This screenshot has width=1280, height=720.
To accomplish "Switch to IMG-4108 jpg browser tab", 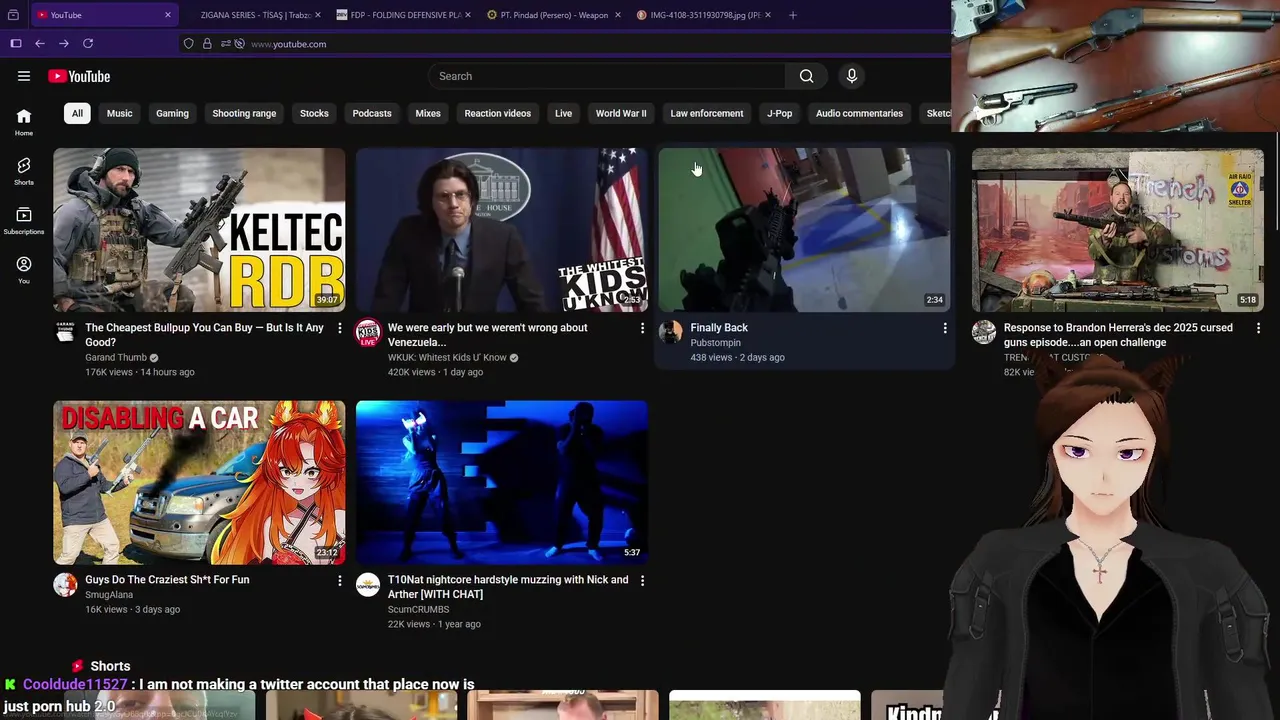I will (705, 15).
